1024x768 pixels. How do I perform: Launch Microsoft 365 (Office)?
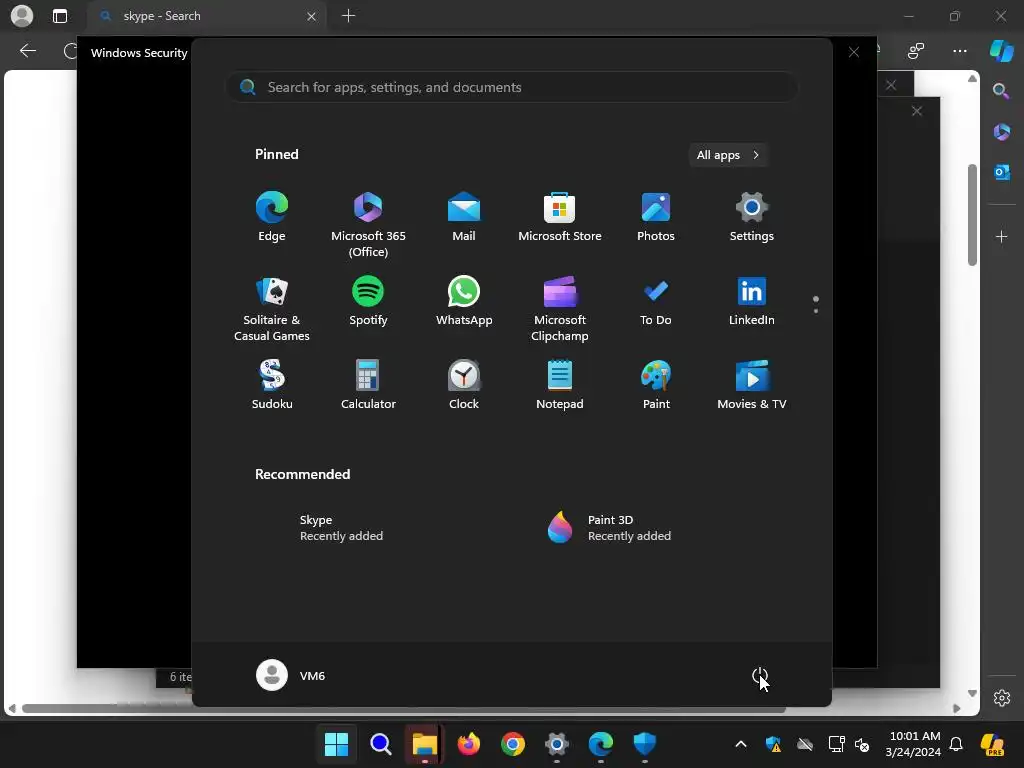tap(368, 225)
